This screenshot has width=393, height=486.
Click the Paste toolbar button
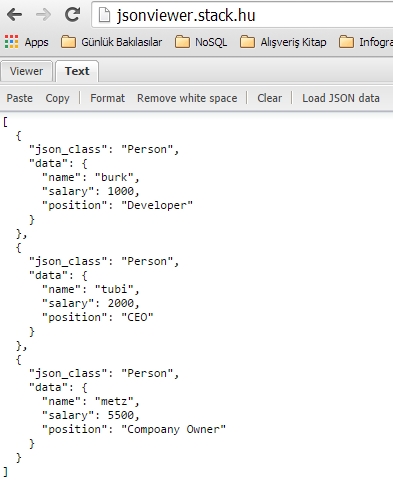click(20, 98)
